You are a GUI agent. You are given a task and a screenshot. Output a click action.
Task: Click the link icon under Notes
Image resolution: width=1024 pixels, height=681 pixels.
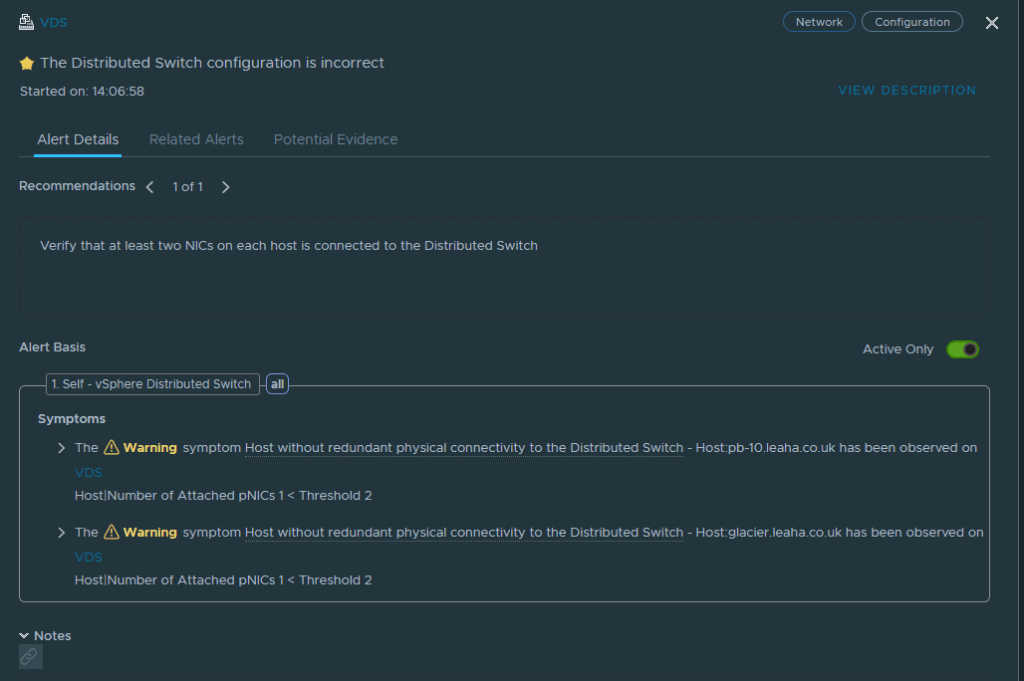click(x=30, y=656)
